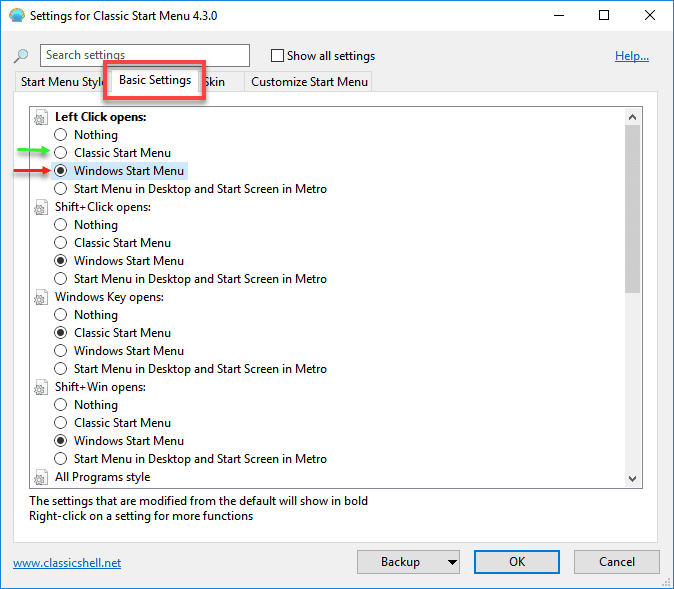The width and height of the screenshot is (674, 589).
Task: Select the Shift+Click opens heading
Action: click(103, 207)
